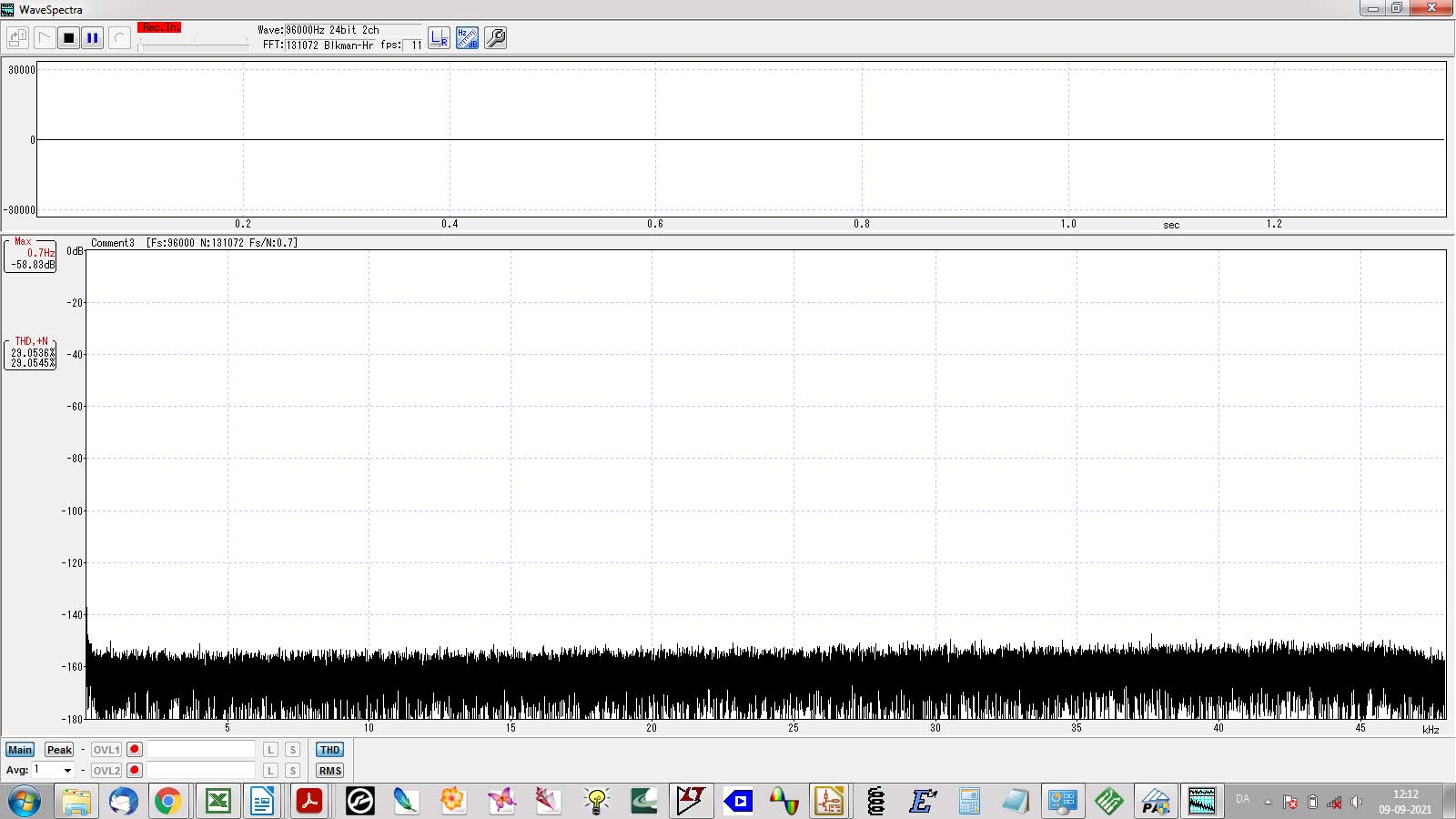Toggle the THD measurement button
This screenshot has width=1456, height=819.
click(329, 750)
